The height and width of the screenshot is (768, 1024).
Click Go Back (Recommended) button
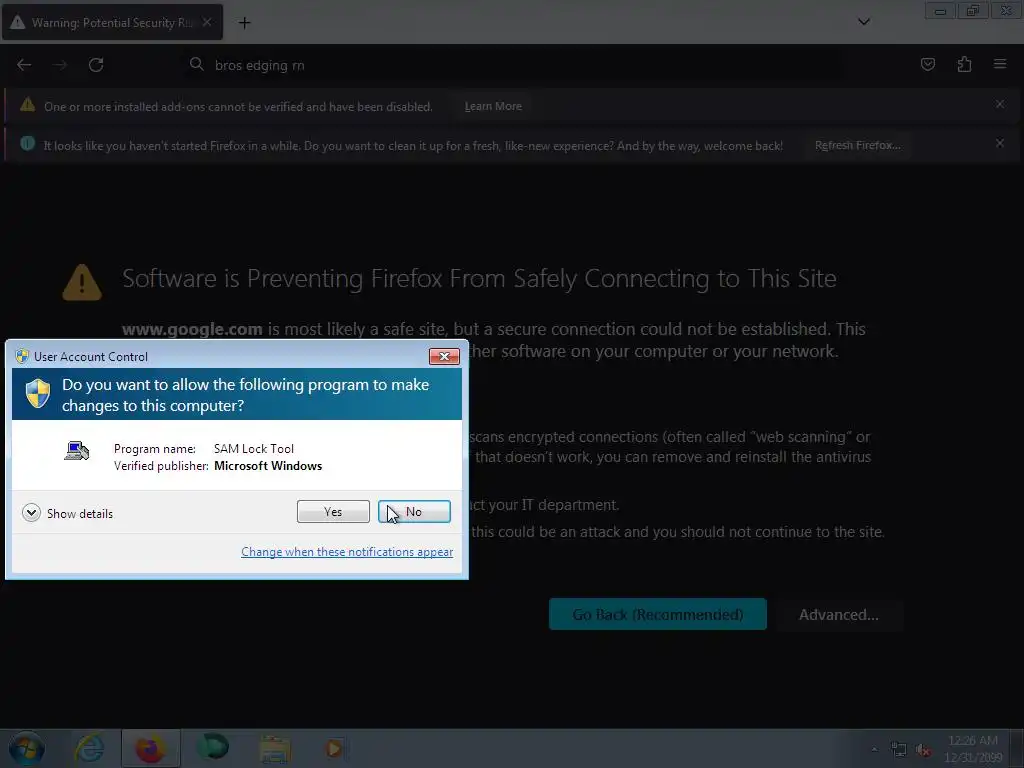[x=658, y=615]
